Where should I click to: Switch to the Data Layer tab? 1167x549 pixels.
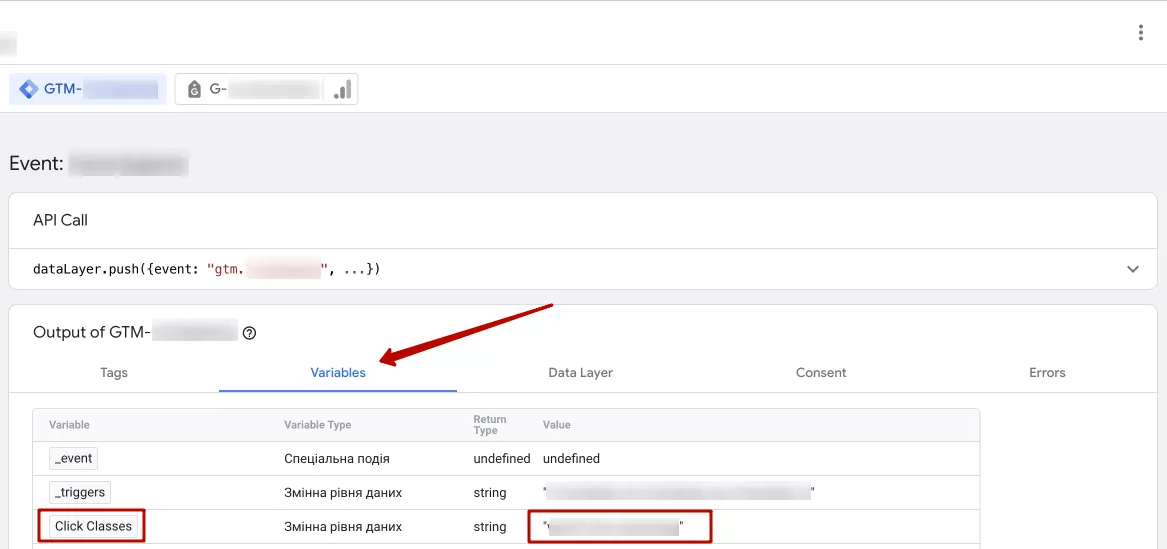pos(581,373)
